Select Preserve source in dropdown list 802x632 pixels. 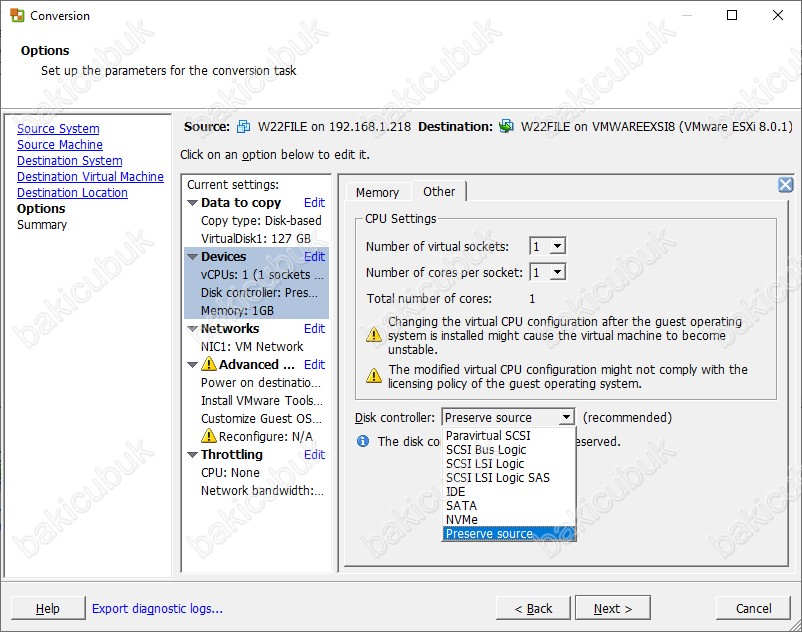(x=509, y=534)
